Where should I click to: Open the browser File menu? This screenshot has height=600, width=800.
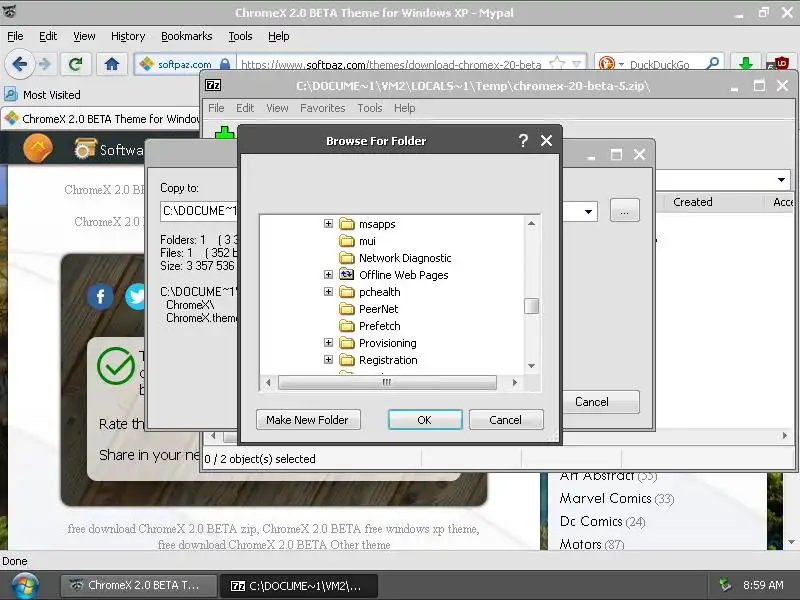point(15,36)
